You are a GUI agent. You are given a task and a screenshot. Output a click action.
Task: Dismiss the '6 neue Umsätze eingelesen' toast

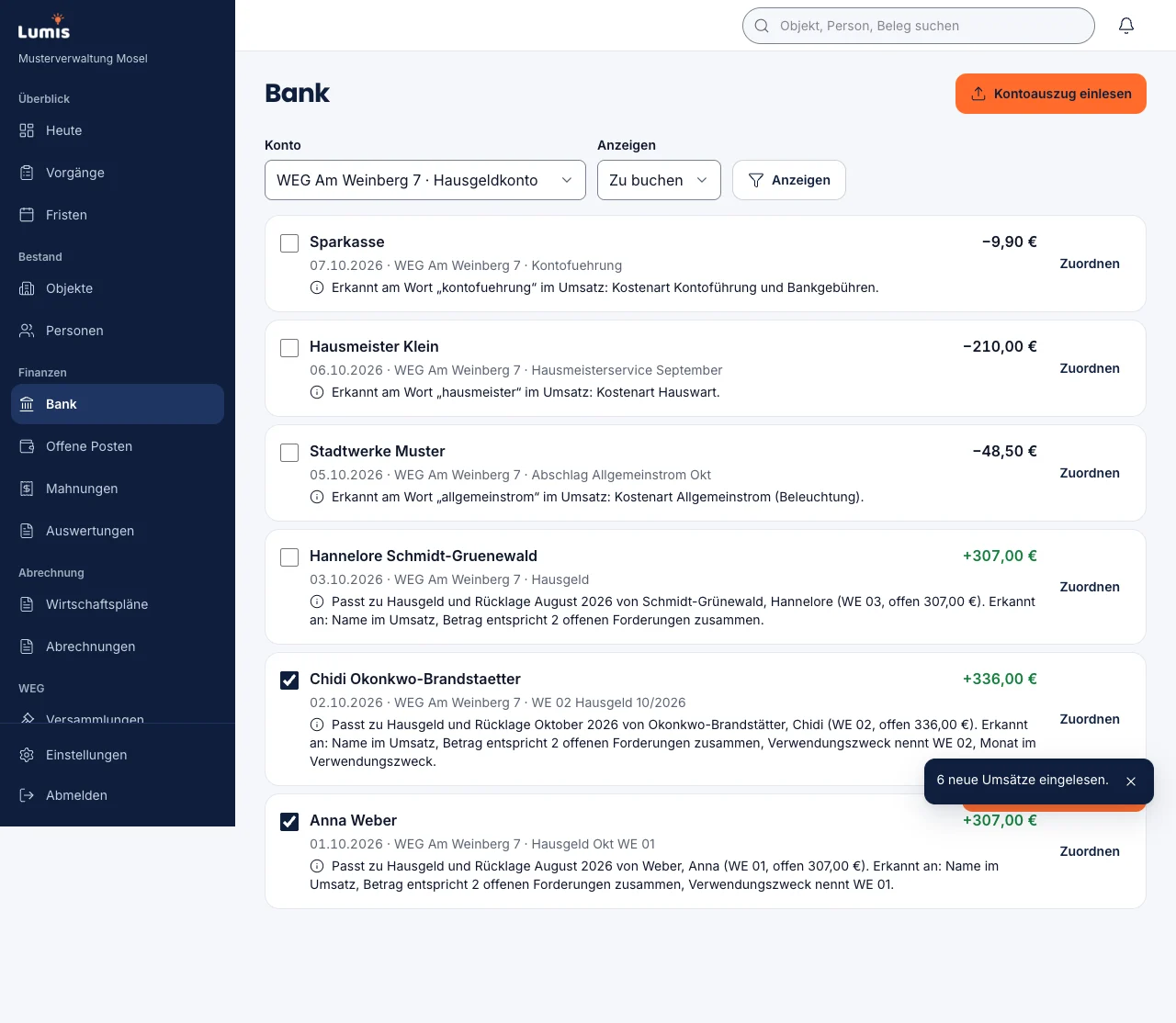pyautogui.click(x=1131, y=781)
